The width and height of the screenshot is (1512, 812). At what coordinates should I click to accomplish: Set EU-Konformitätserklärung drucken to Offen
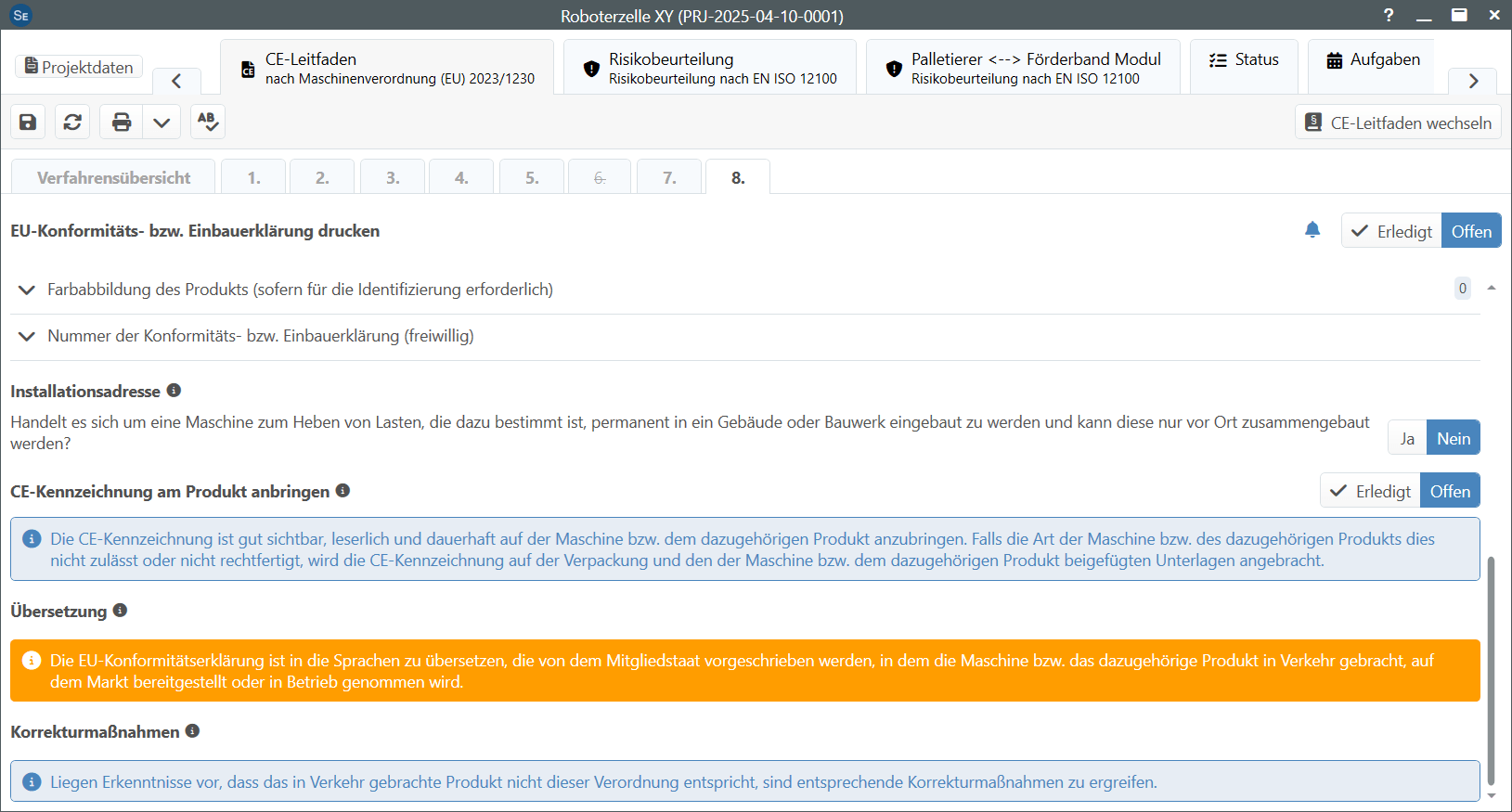pos(1471,231)
